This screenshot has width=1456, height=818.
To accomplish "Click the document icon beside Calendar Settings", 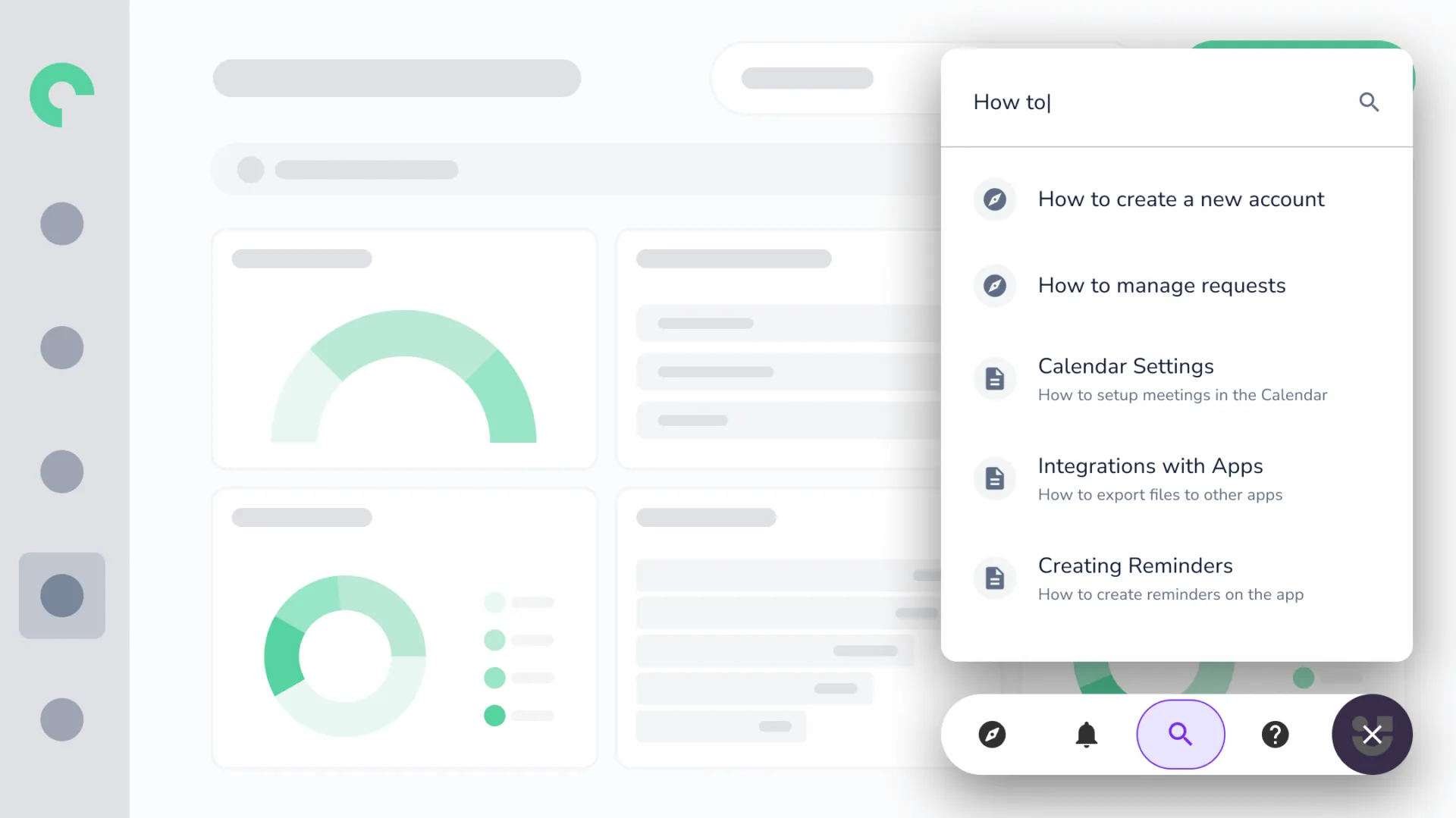I will coord(994,378).
